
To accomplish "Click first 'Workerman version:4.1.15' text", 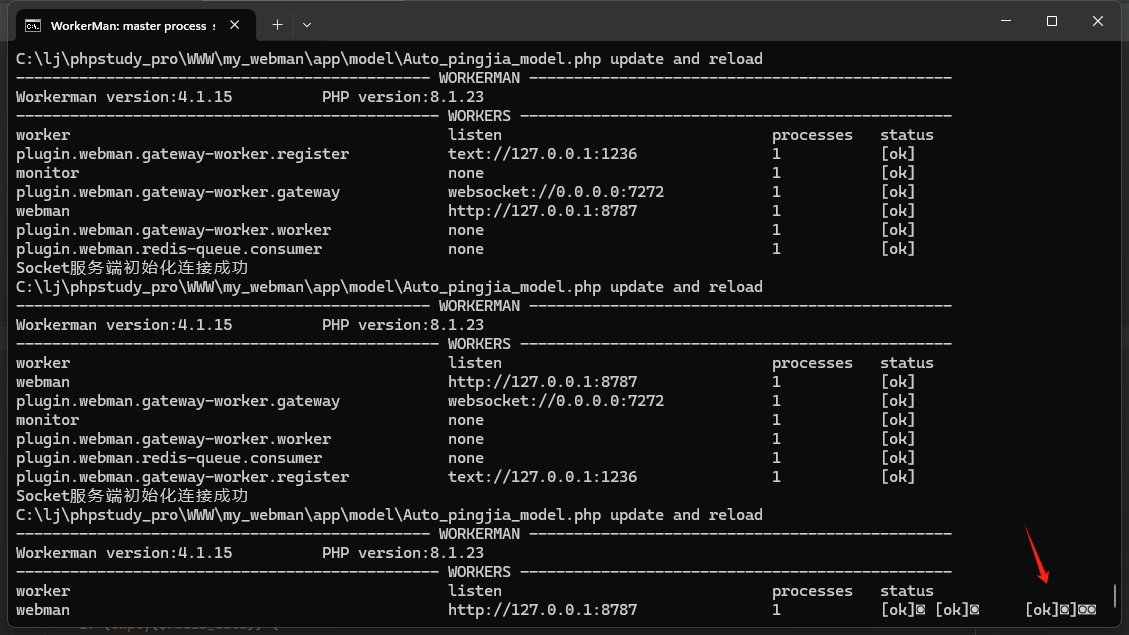I will [x=124, y=97].
